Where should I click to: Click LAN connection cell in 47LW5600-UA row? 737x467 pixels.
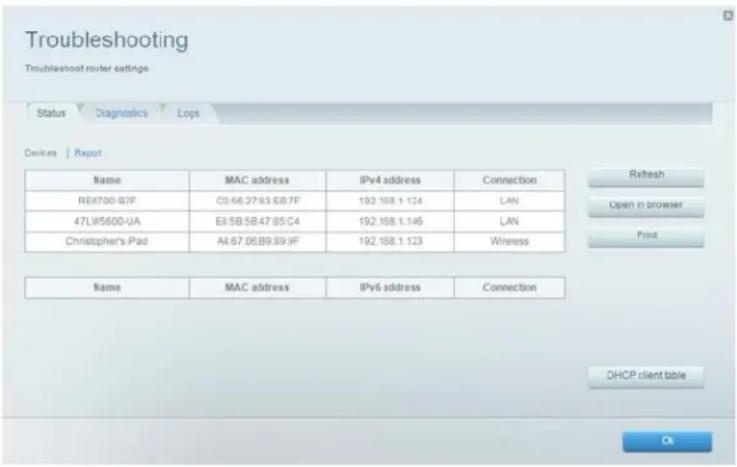tap(510, 221)
